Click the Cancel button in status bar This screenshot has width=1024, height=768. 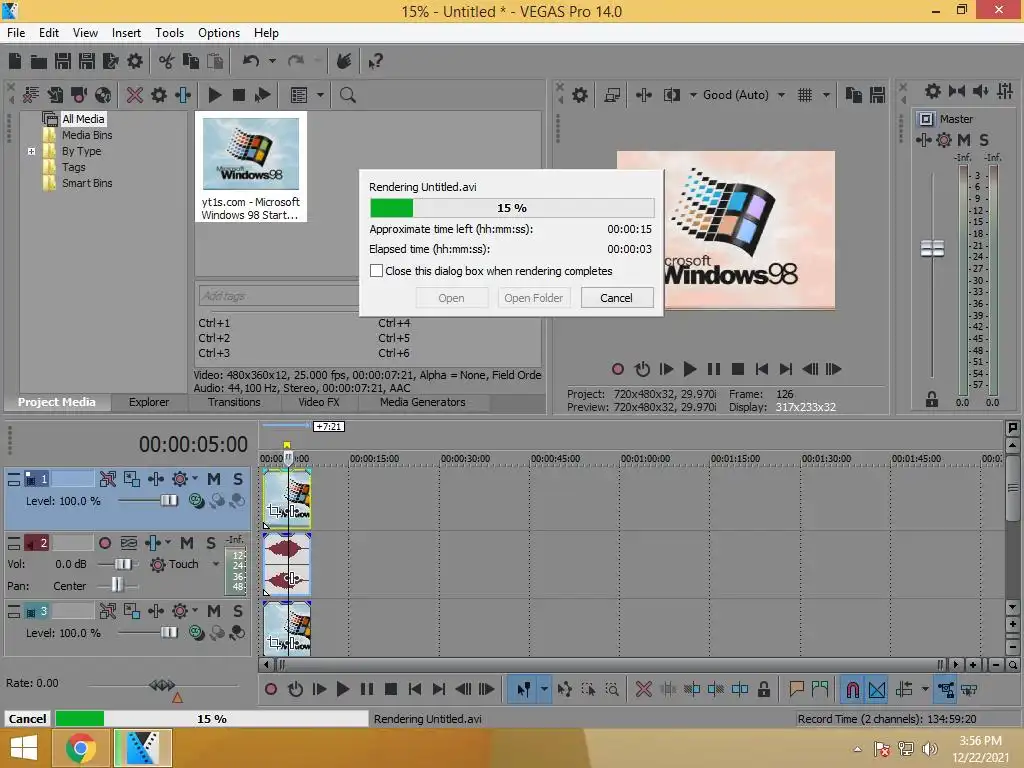[x=27, y=718]
